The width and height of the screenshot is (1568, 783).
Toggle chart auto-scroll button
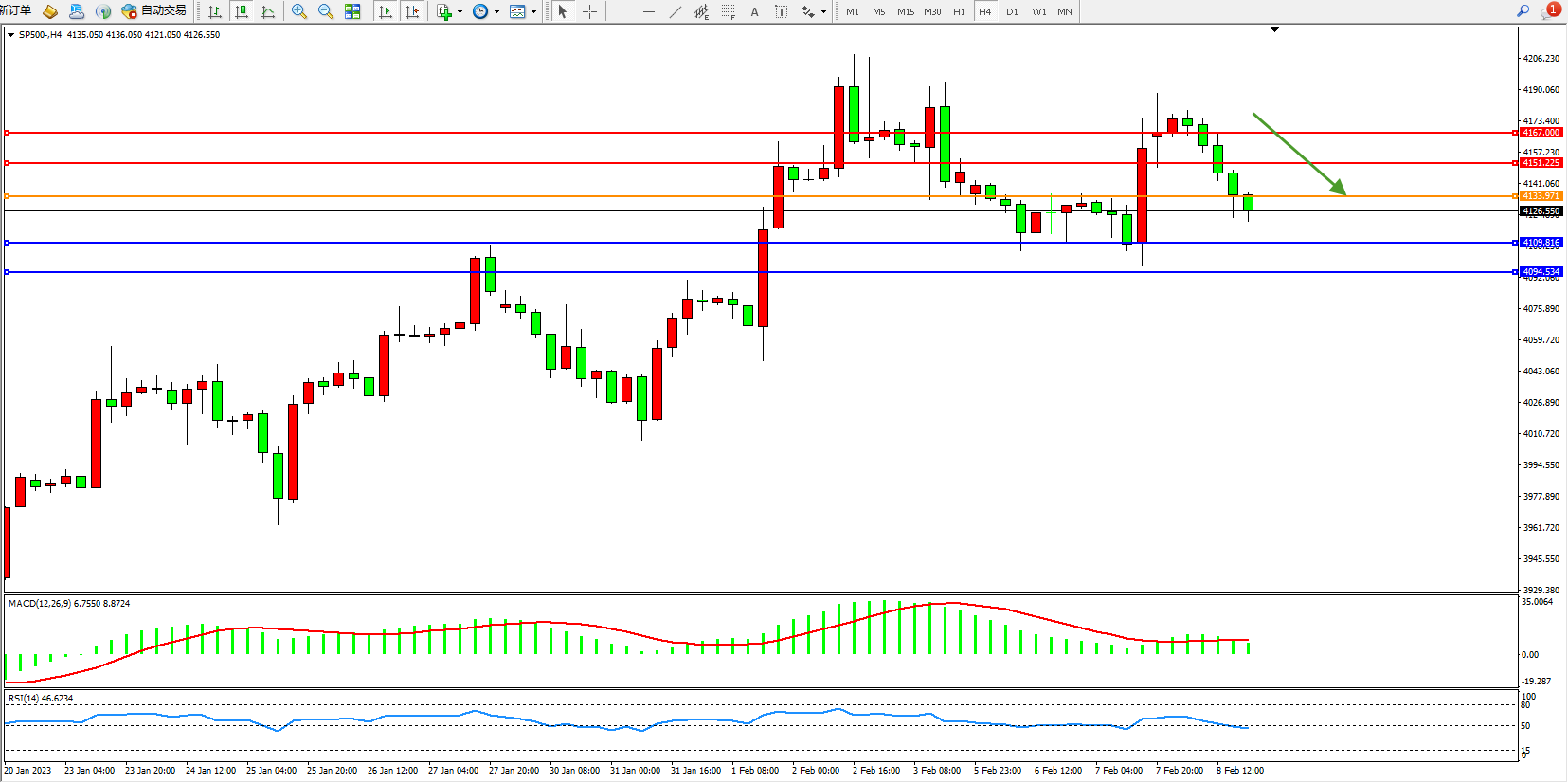point(386,11)
